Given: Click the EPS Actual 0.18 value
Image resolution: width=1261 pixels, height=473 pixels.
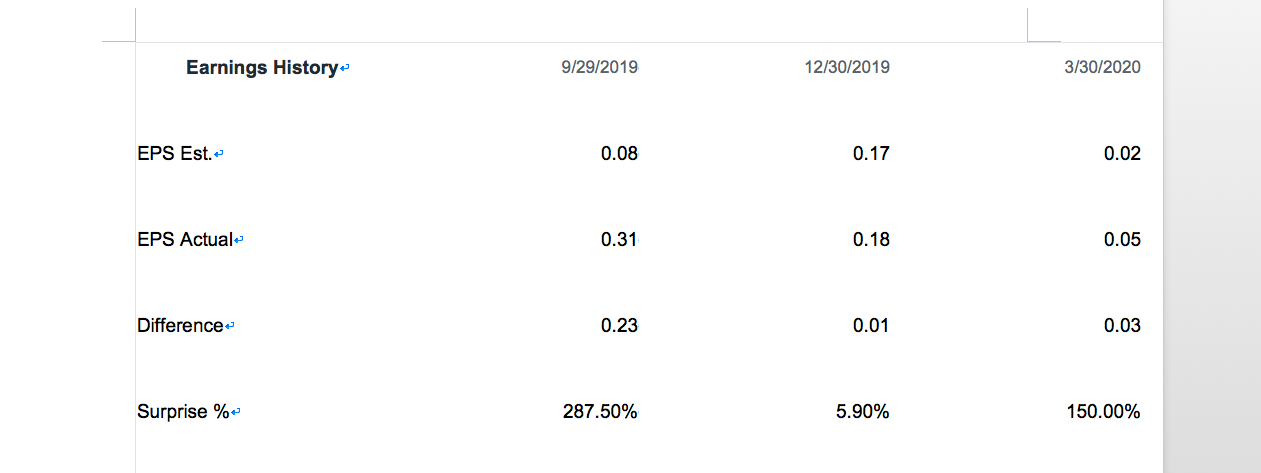Looking at the screenshot, I should point(871,240).
